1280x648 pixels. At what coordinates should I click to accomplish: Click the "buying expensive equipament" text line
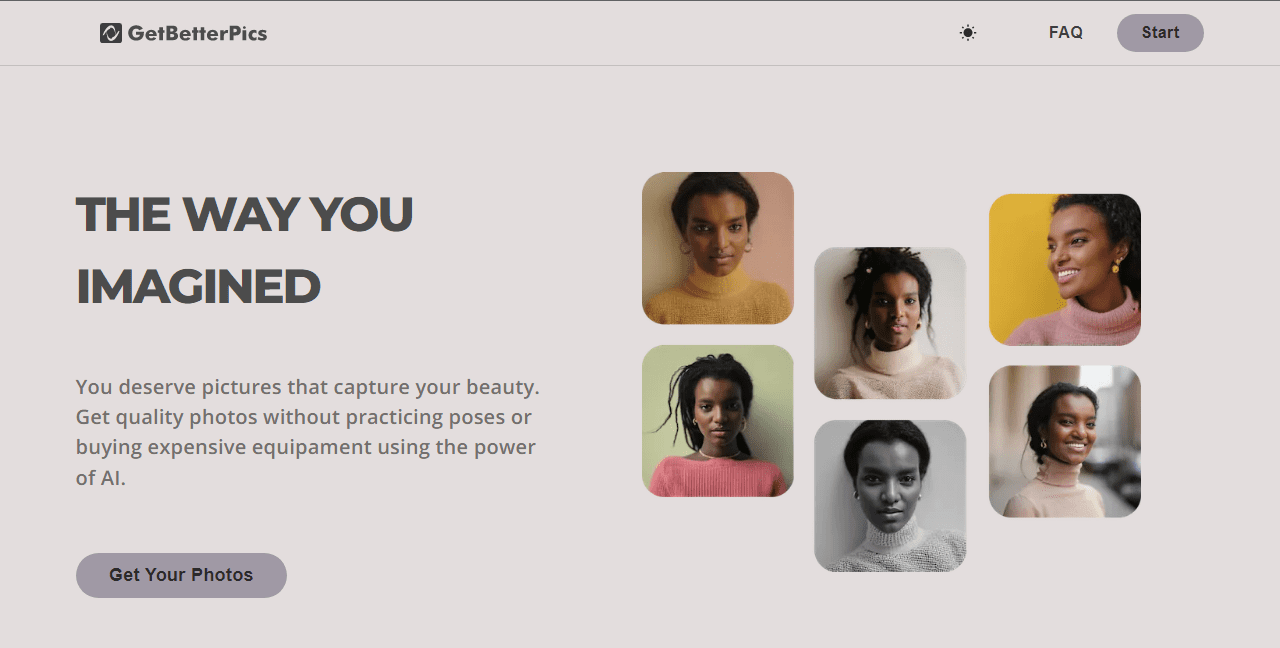pos(306,447)
